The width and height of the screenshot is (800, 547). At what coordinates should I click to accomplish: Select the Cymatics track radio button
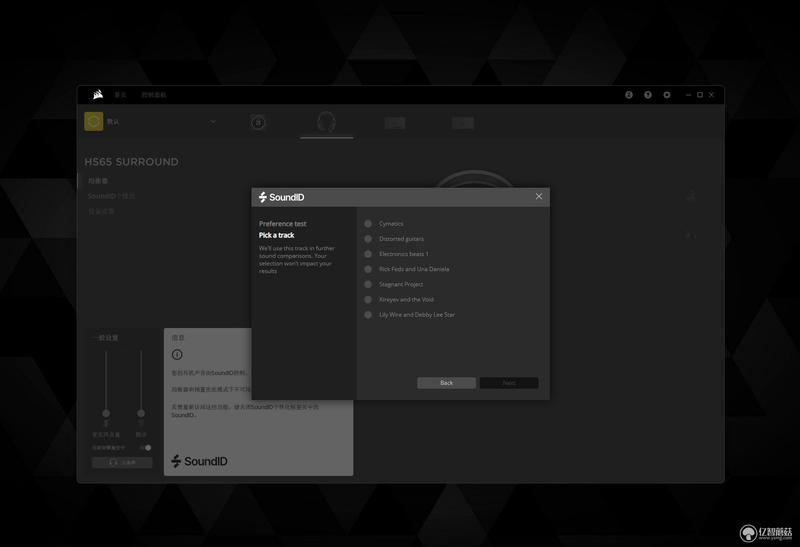coord(368,223)
